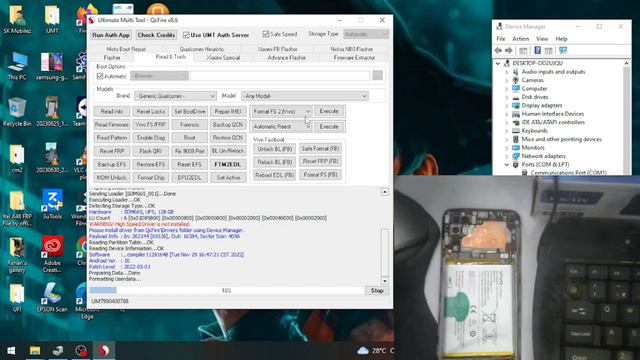Select the Adobe Creative Cloud shortcut
640x360 pixels.
[x=52, y=254]
